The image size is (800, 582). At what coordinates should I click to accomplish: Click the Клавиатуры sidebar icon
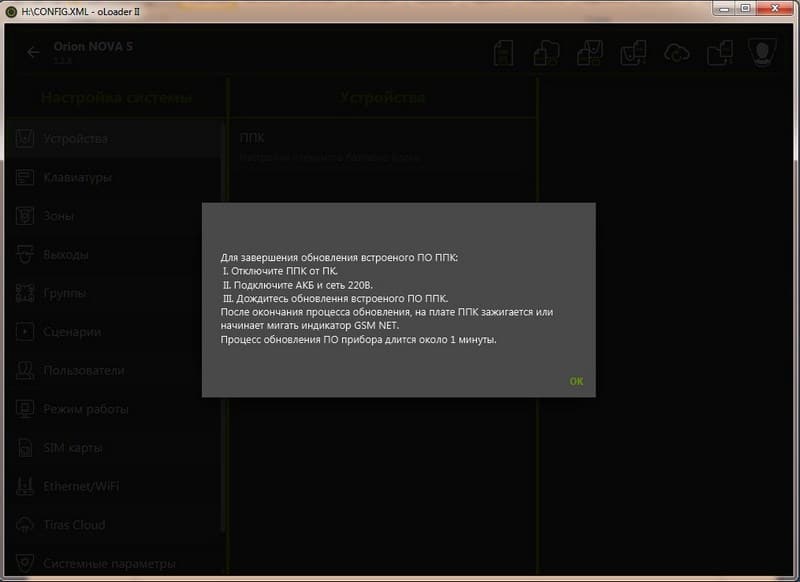pos(24,177)
